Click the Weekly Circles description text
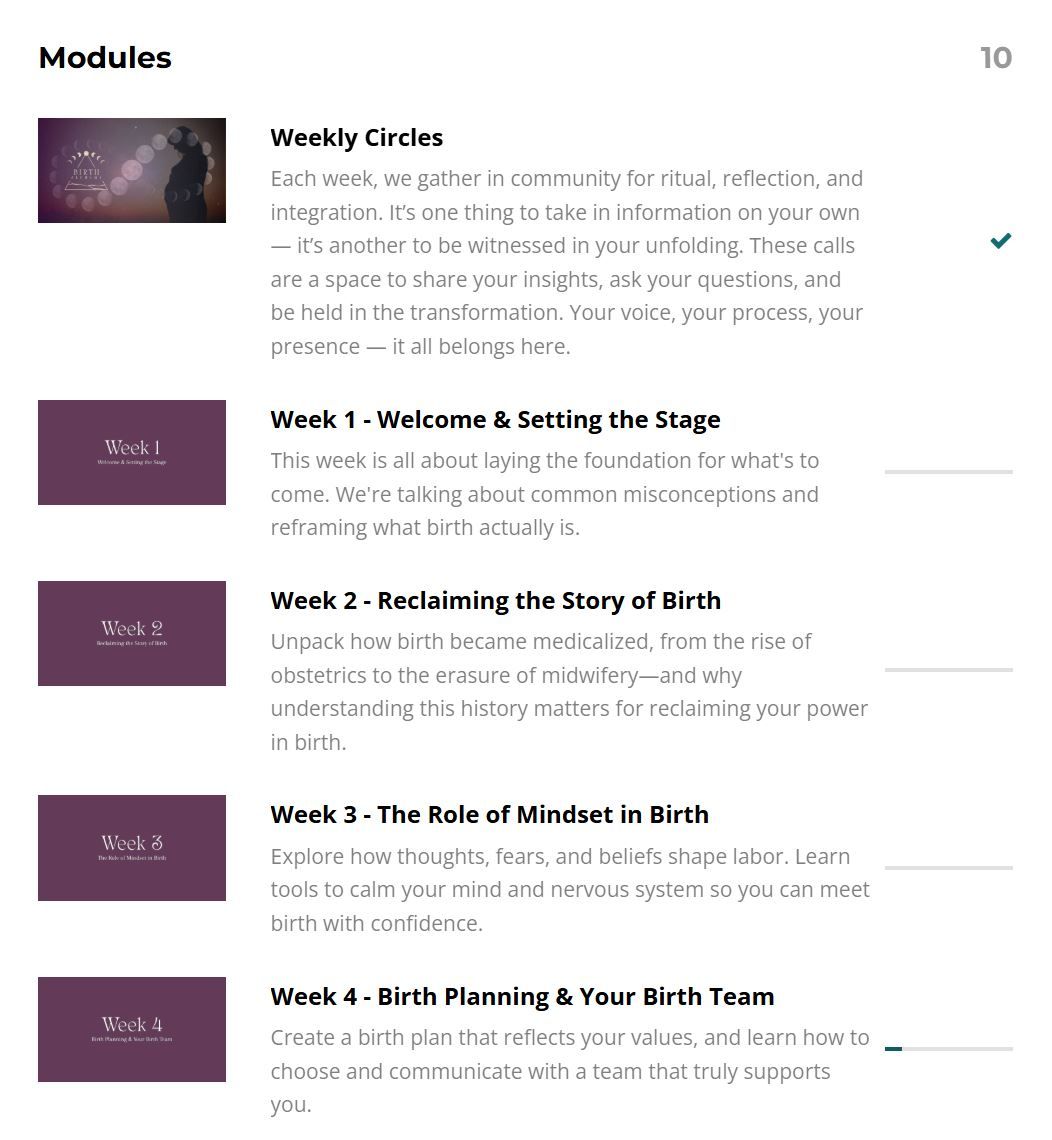Screen dimensions: 1052x1140 click(x=567, y=263)
